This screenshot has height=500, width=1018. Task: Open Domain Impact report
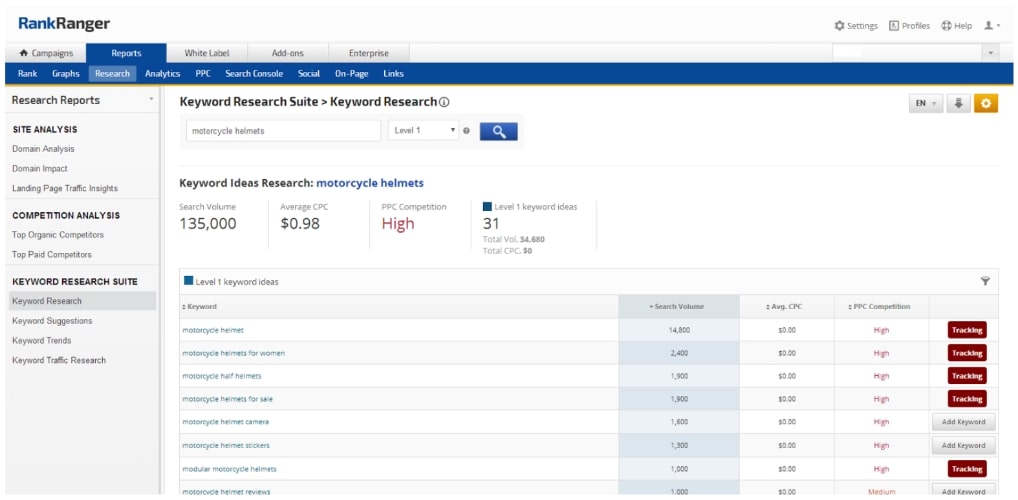point(40,168)
